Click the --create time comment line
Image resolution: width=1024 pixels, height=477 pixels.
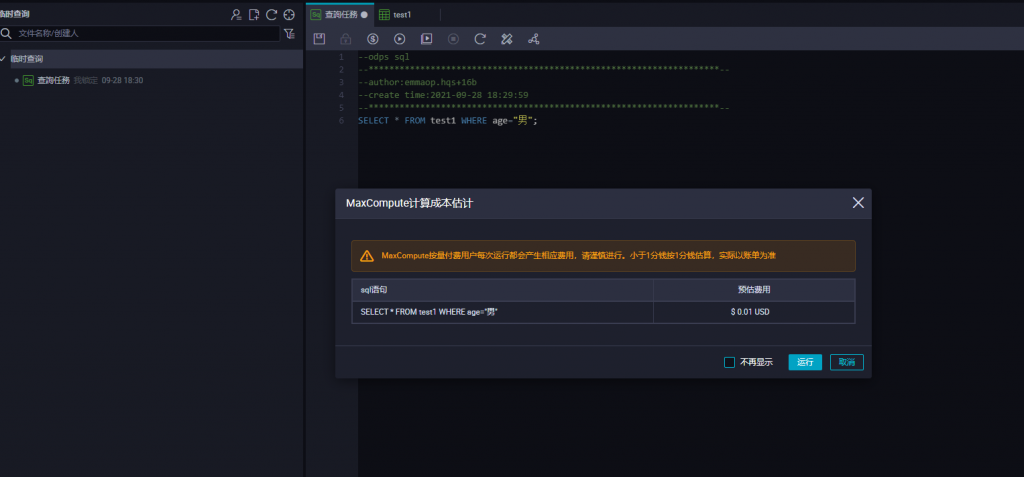tap(443, 95)
